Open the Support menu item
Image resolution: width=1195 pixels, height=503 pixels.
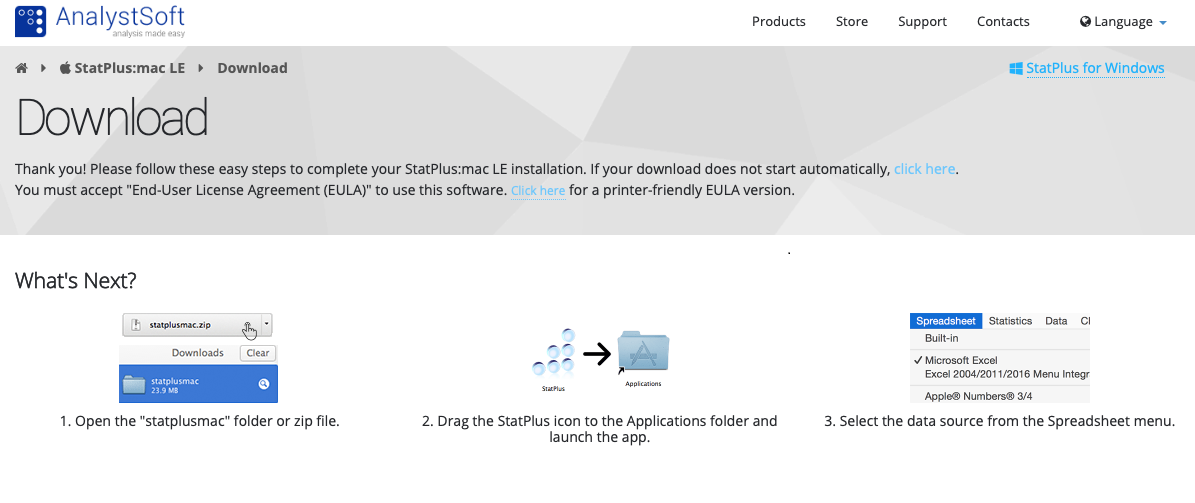coord(922,21)
